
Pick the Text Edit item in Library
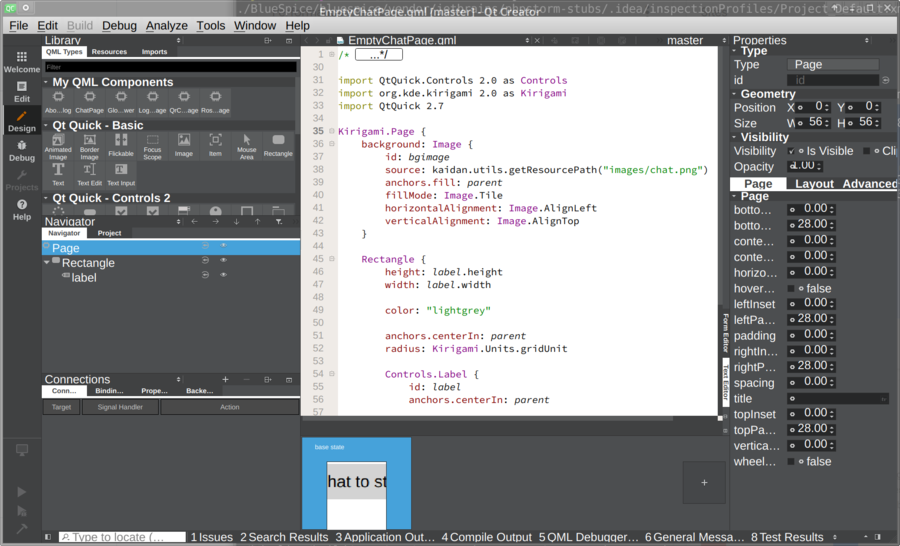coord(90,175)
